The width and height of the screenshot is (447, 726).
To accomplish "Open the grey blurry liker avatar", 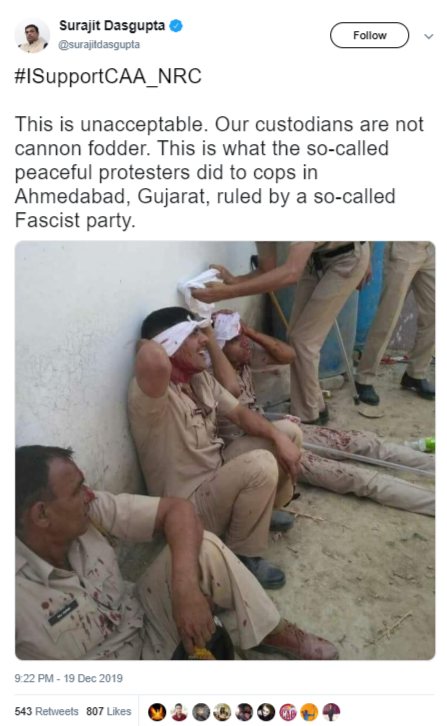I will (x=201, y=712).
